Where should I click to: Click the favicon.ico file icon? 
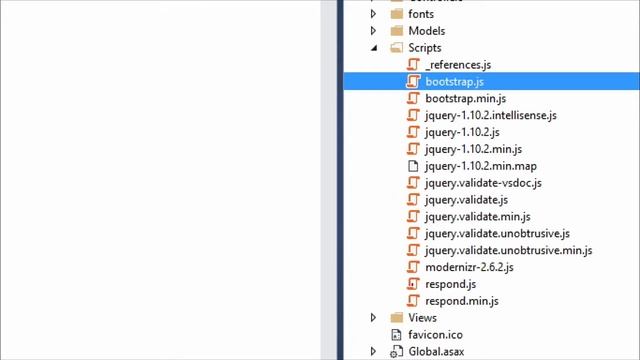[396, 335]
